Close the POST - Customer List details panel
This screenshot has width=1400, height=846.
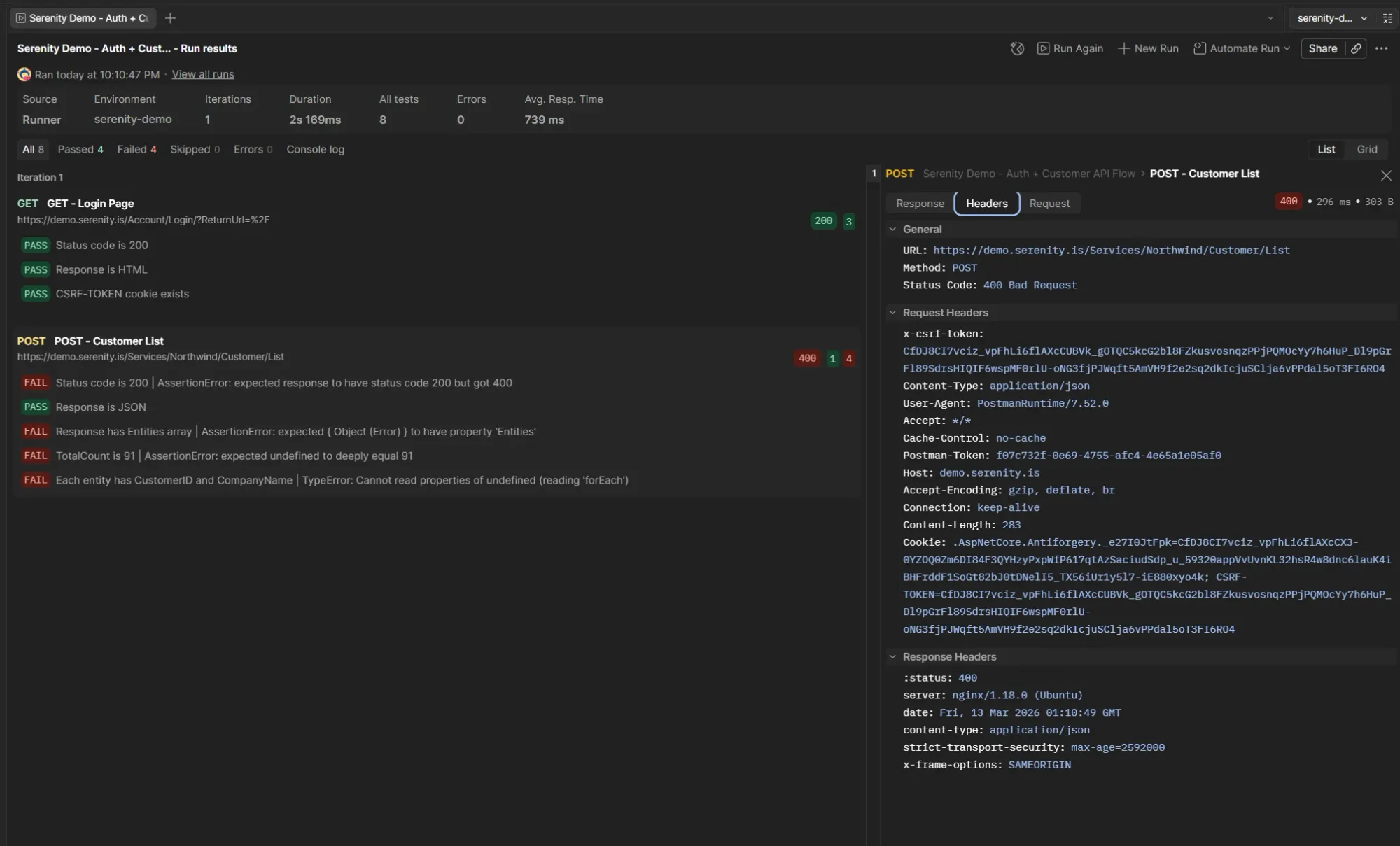point(1386,175)
